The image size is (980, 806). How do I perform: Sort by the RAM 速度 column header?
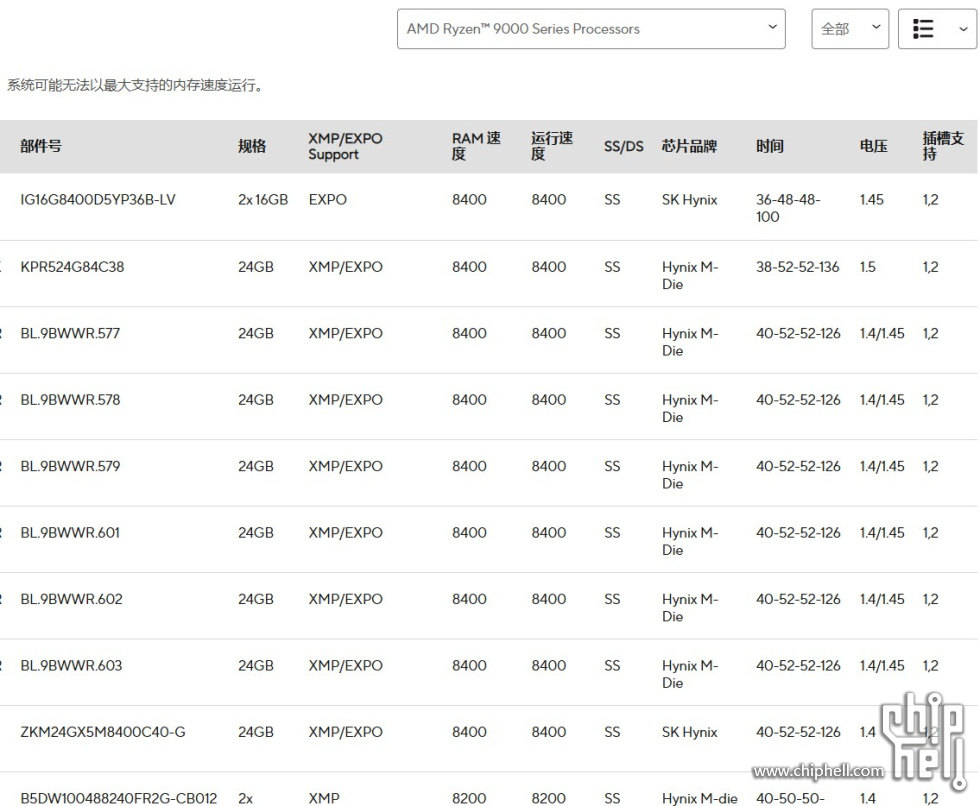coord(475,146)
